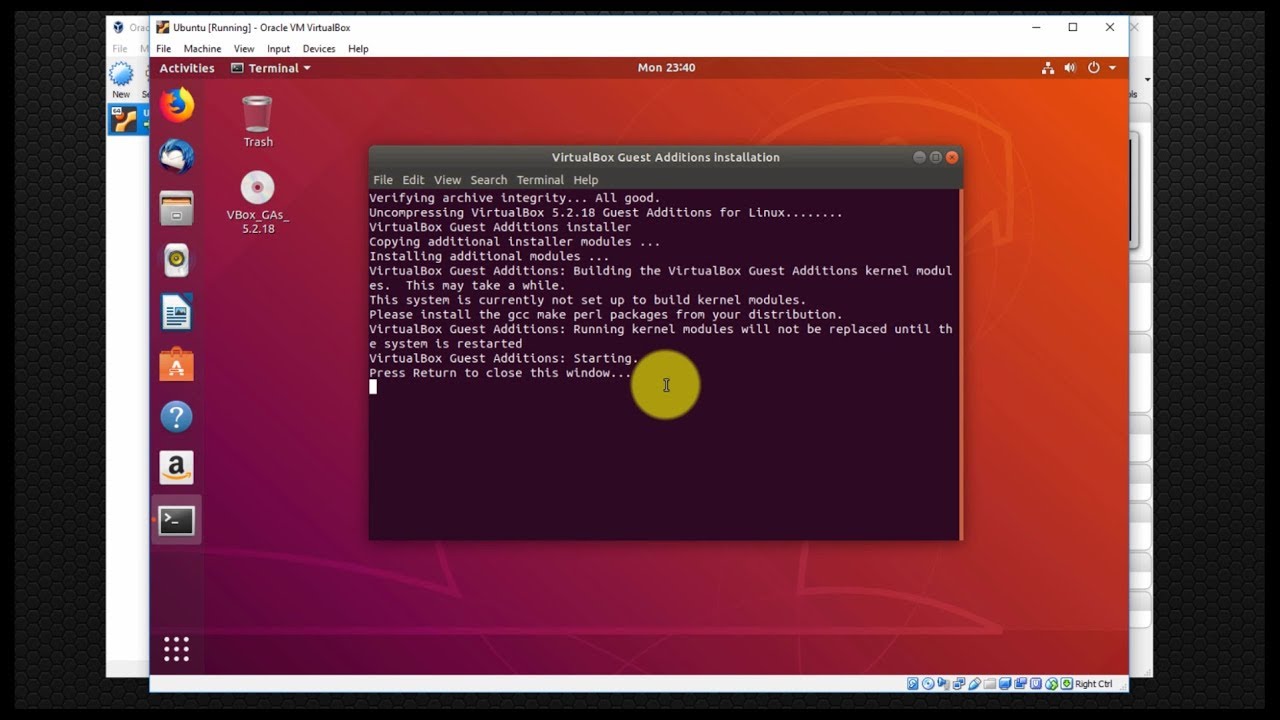
Task: Click the Amazon icon in dock
Action: [x=177, y=467]
